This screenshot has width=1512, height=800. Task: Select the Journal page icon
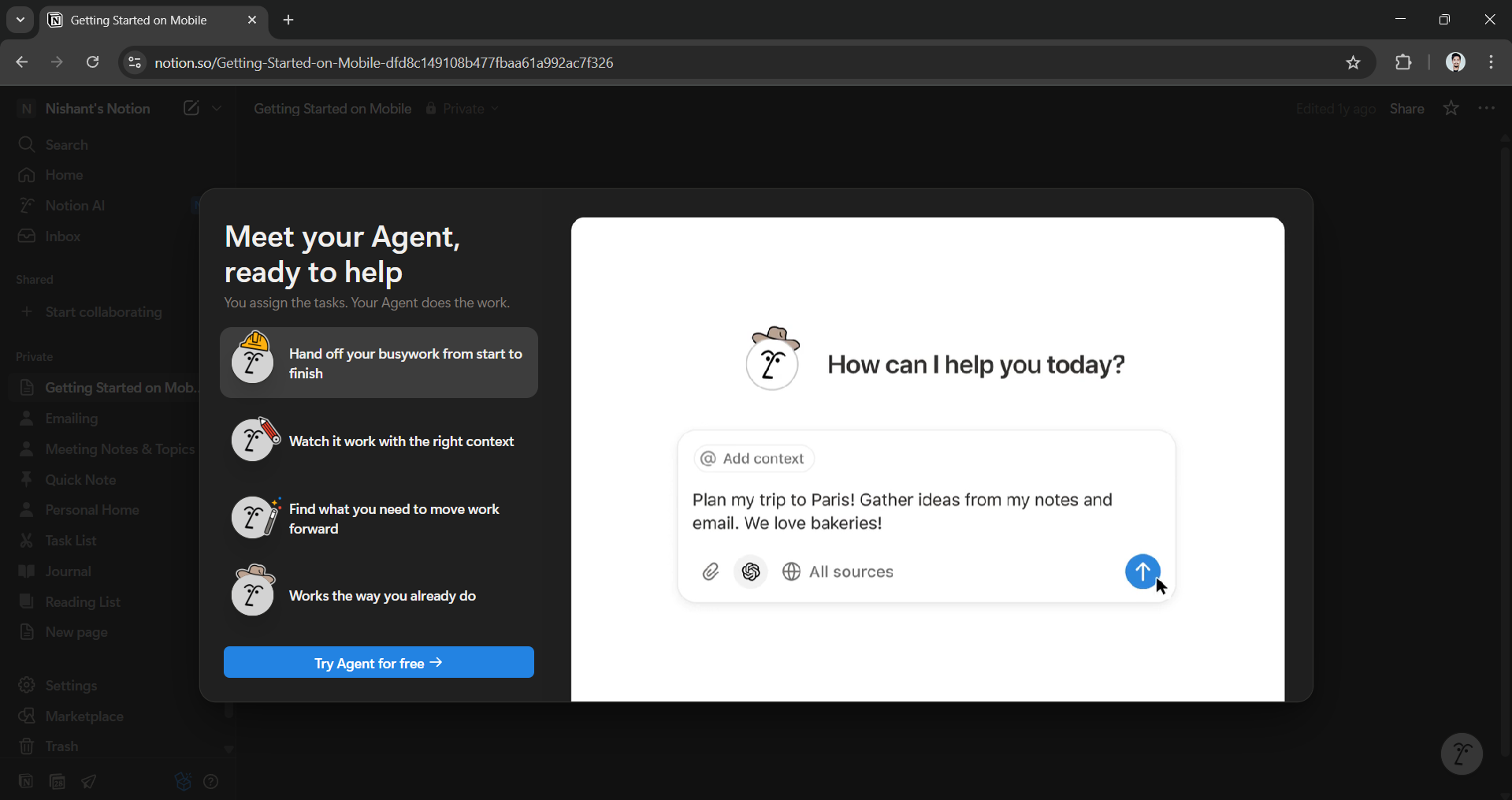pos(27,571)
